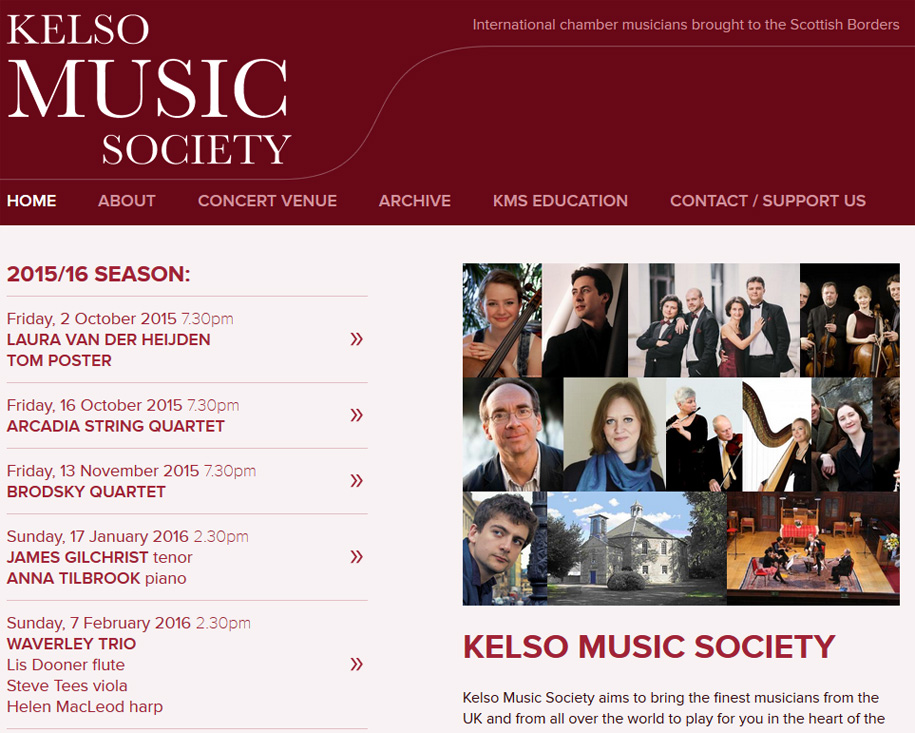Open the Home menu item

[x=32, y=201]
